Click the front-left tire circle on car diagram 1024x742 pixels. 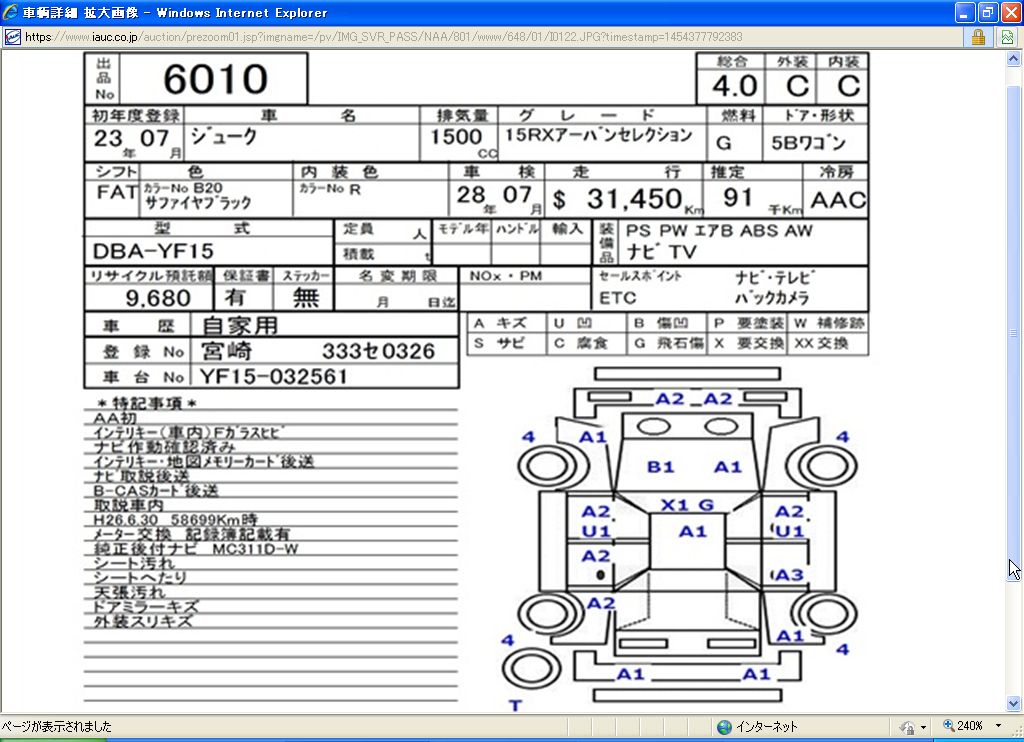(545, 465)
